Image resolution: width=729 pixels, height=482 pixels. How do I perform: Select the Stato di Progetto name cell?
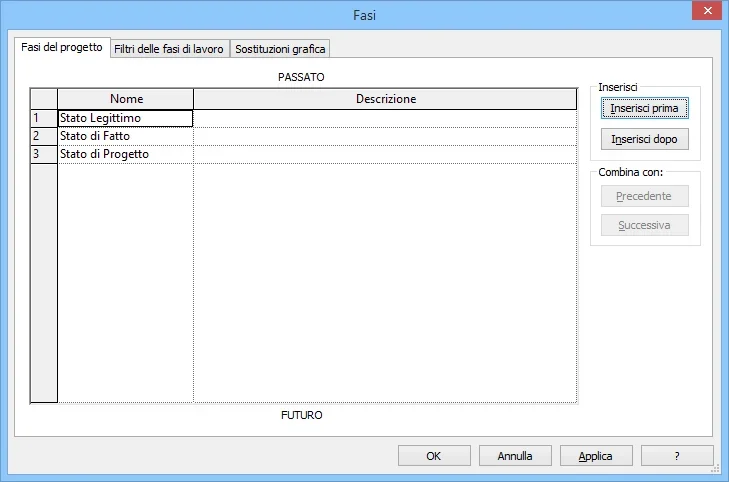126,154
